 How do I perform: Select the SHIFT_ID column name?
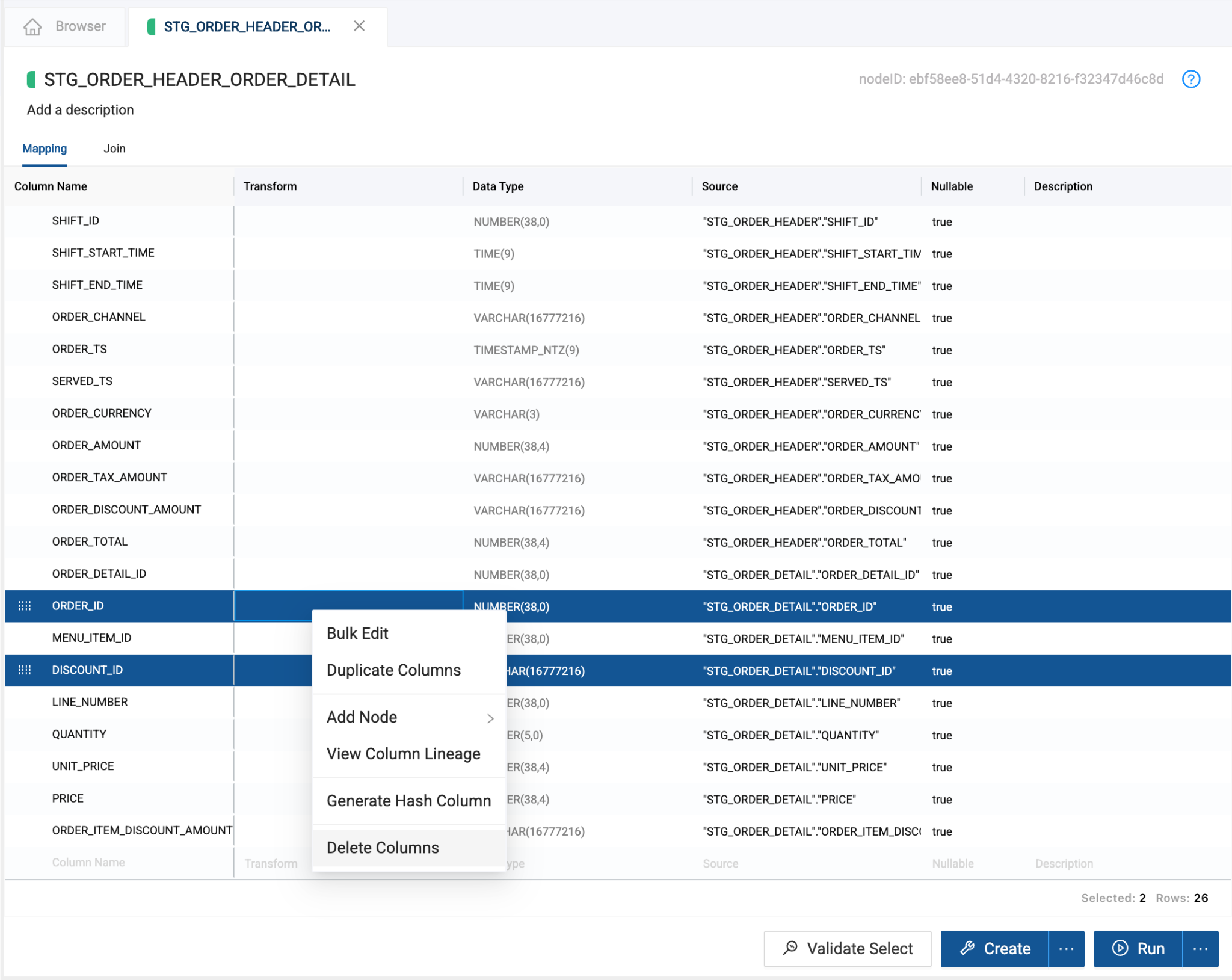[x=76, y=221]
